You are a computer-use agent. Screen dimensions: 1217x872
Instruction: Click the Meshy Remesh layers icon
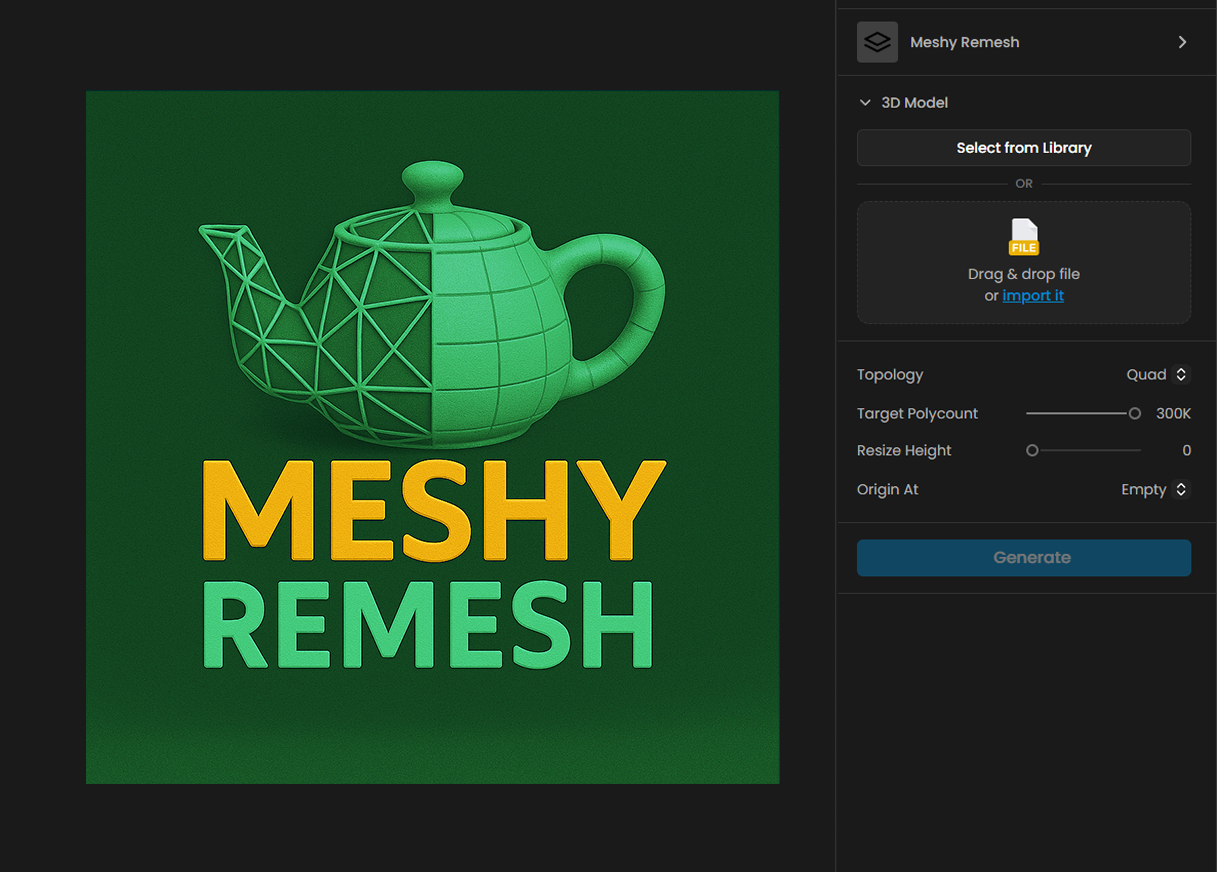point(877,42)
